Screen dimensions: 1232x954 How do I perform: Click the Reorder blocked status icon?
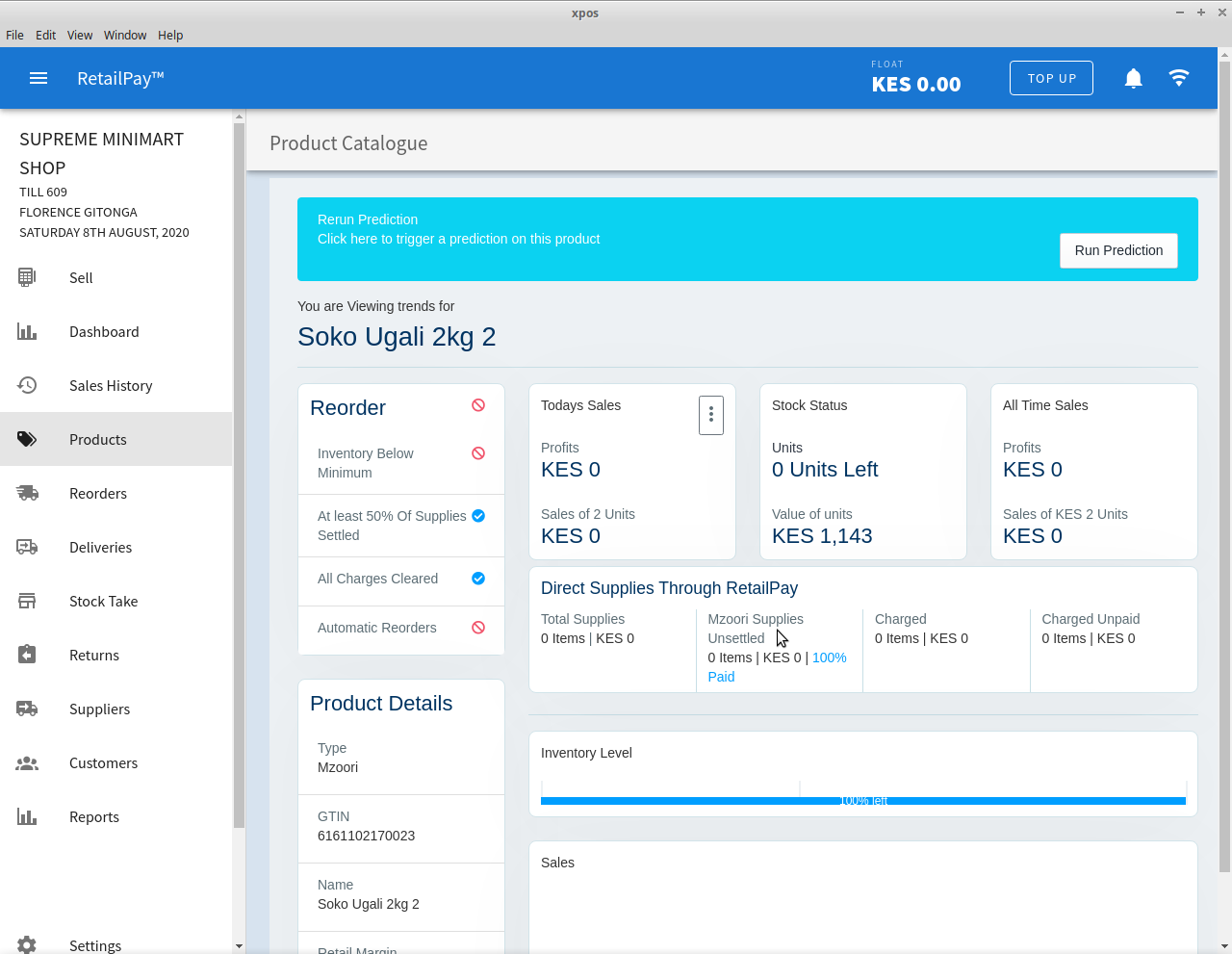coord(478,405)
